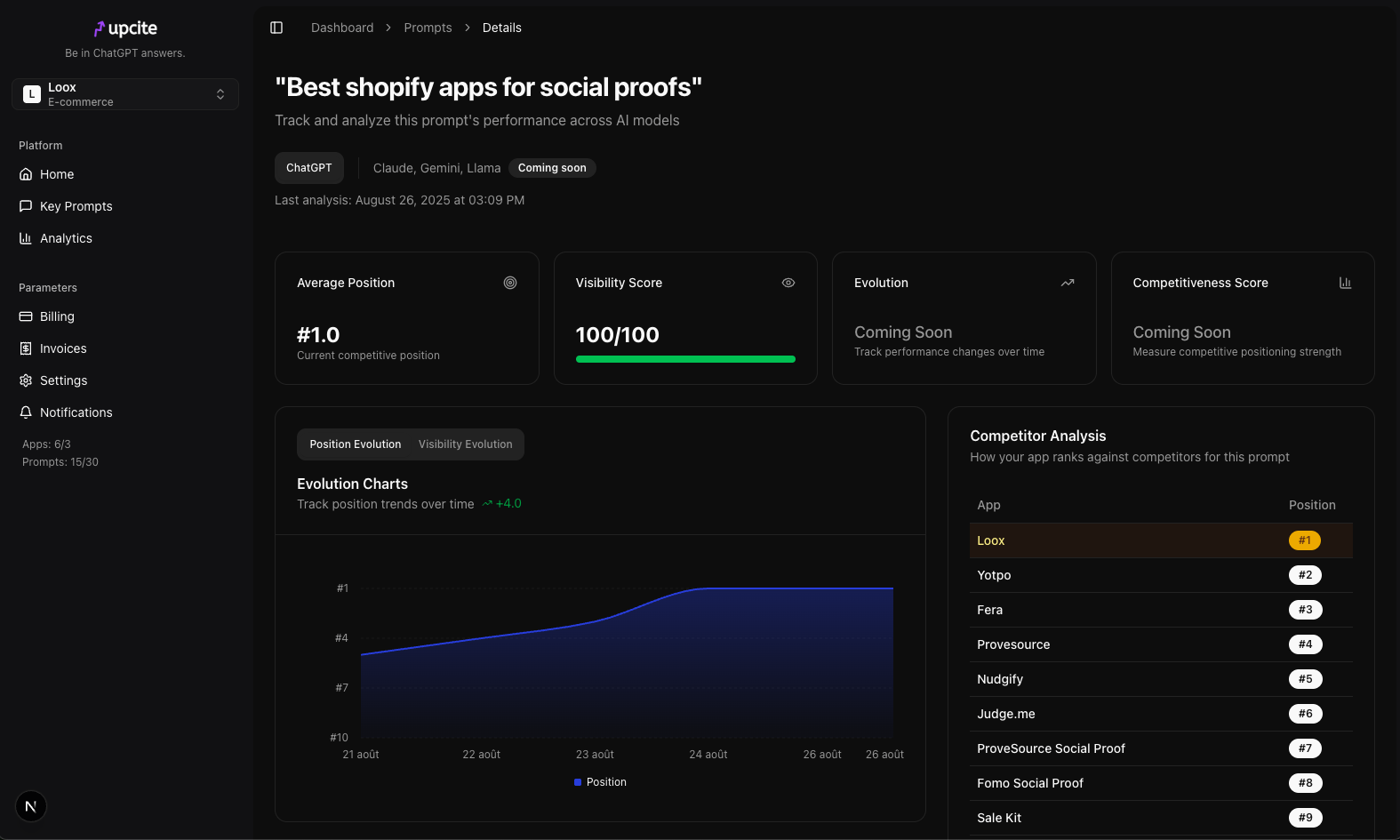
Task: Click the chevron after Dashboard breadcrumb
Action: tap(388, 28)
